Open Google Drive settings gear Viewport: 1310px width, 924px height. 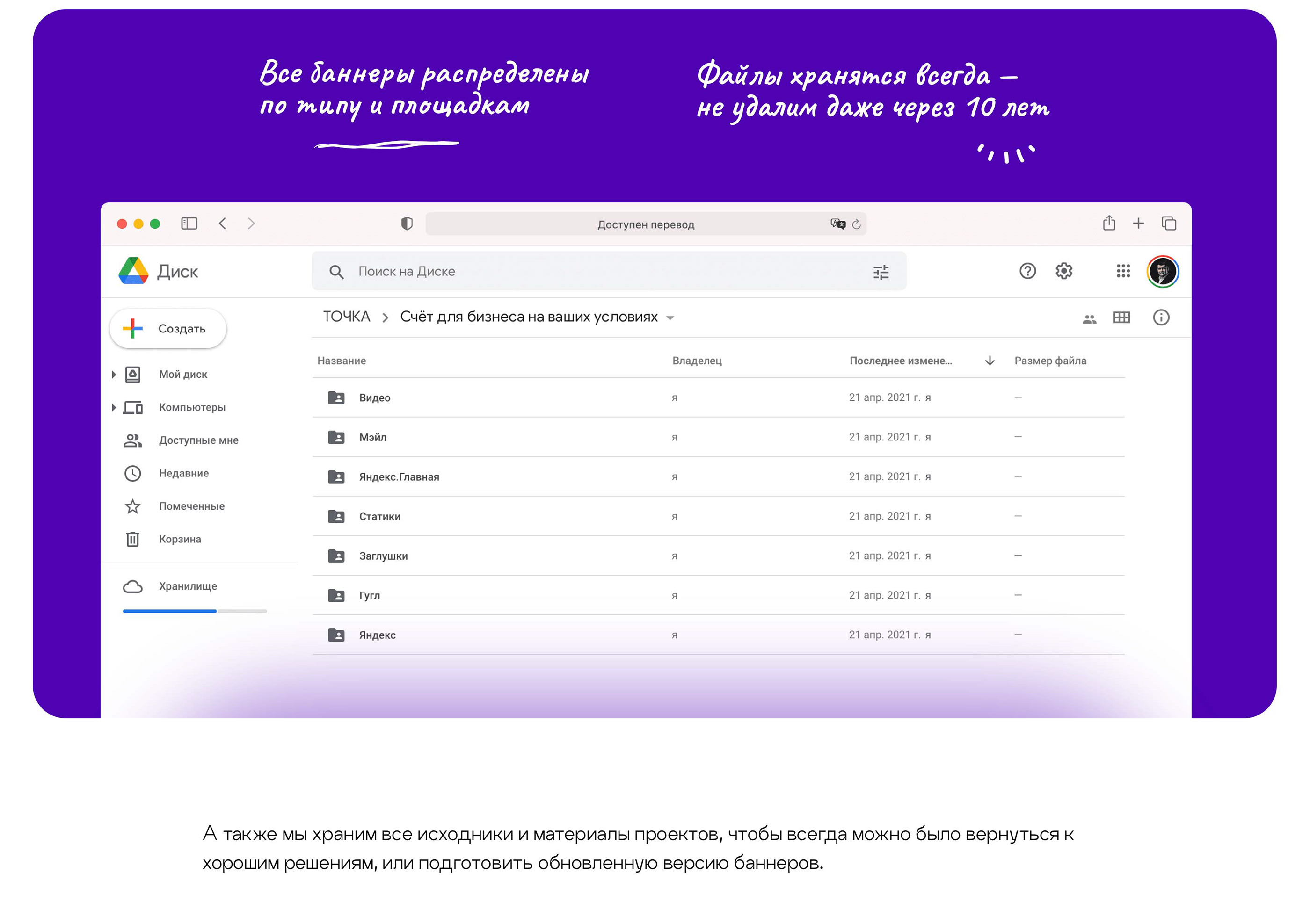(x=1063, y=272)
